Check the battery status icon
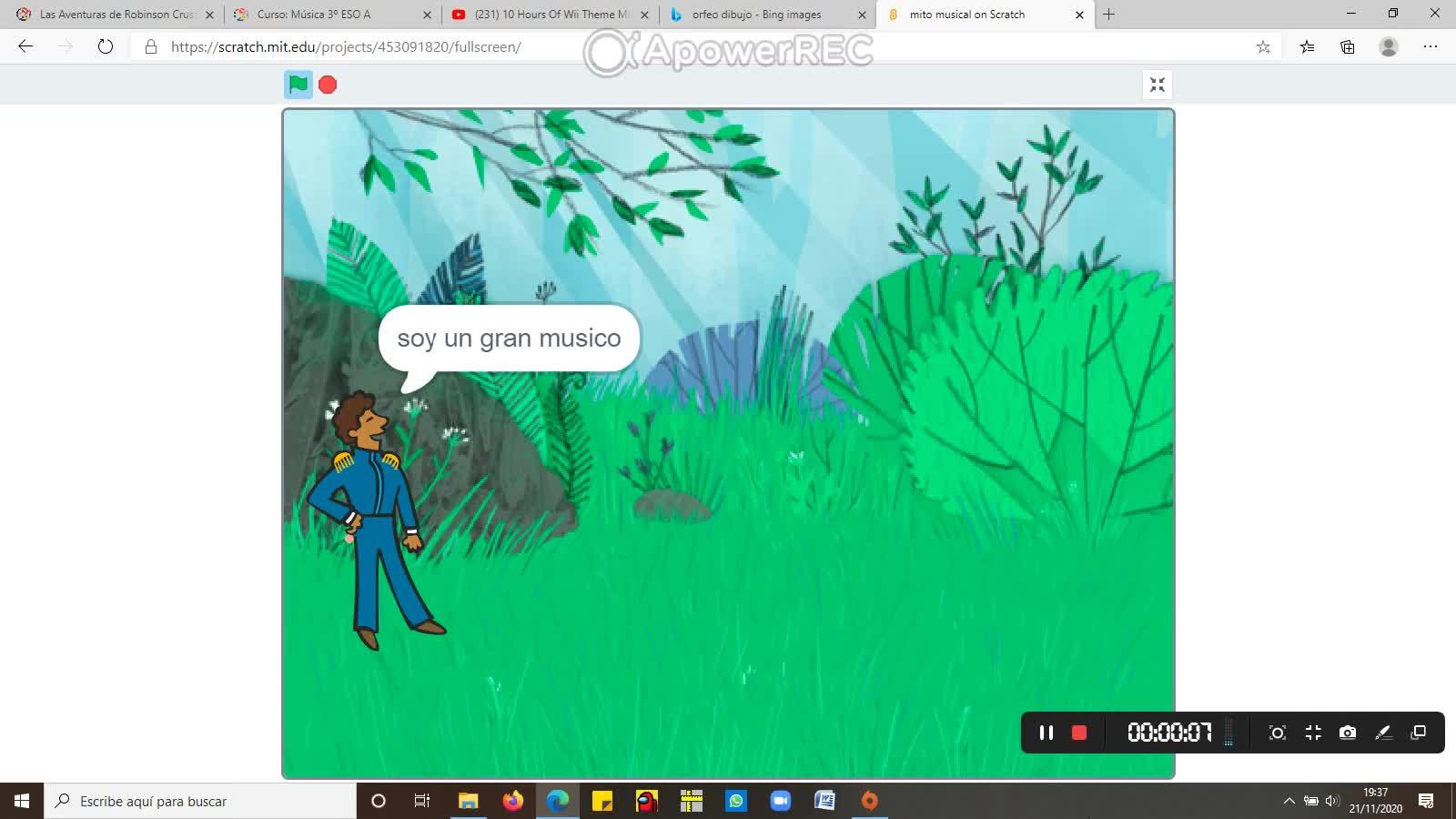The image size is (1456, 819). pyautogui.click(x=1311, y=801)
